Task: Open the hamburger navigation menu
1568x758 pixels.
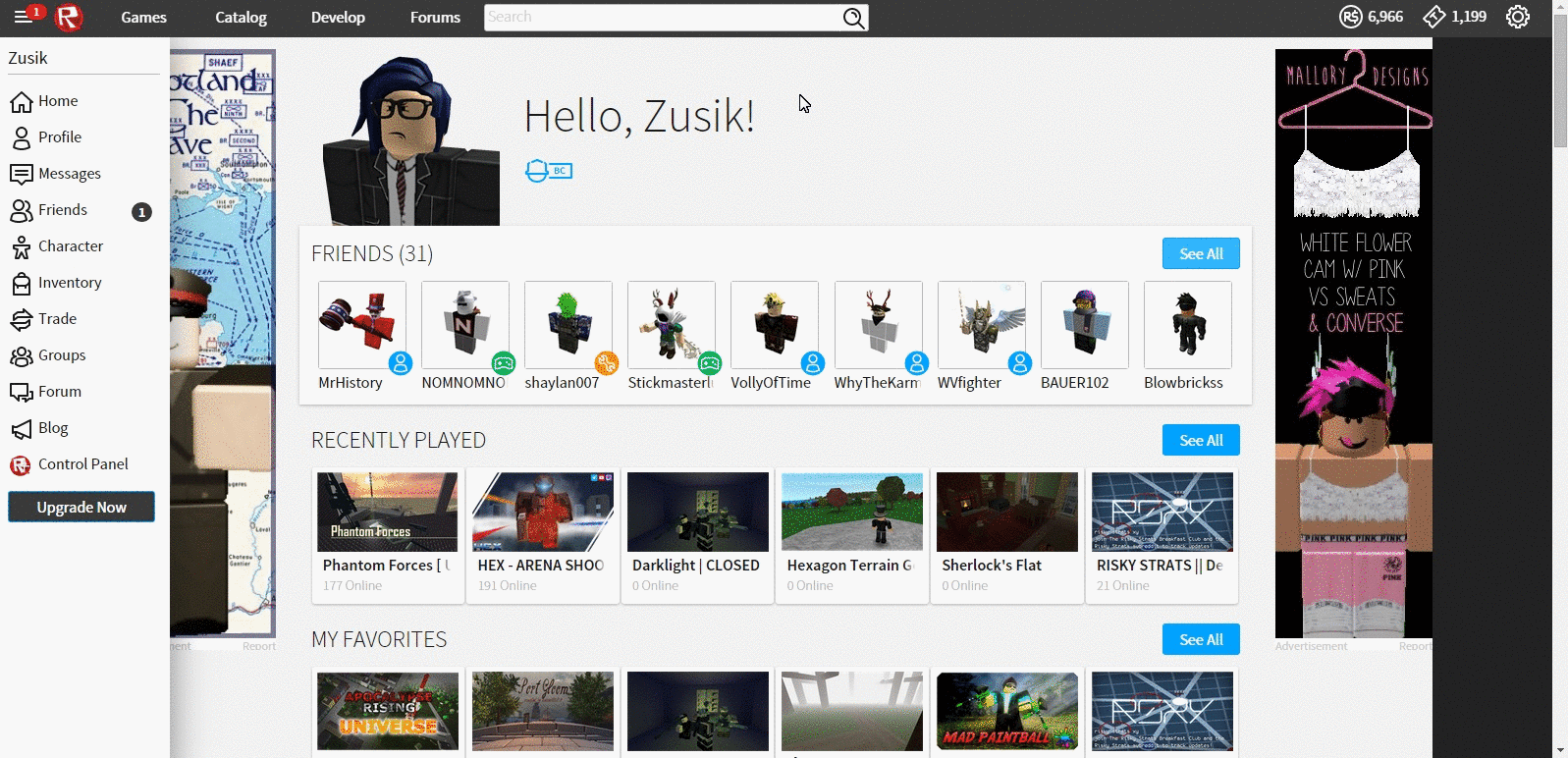Action: (22, 17)
